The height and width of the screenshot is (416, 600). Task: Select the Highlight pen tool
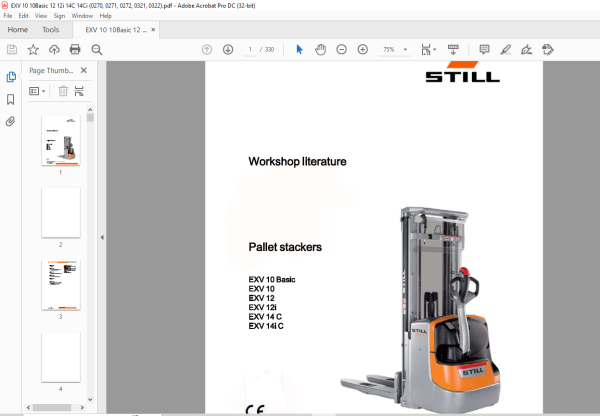[x=506, y=49]
